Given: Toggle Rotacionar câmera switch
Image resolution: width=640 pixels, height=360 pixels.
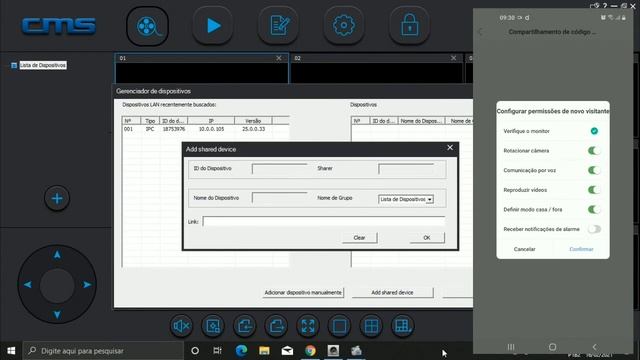Looking at the screenshot, I should coord(594,151).
